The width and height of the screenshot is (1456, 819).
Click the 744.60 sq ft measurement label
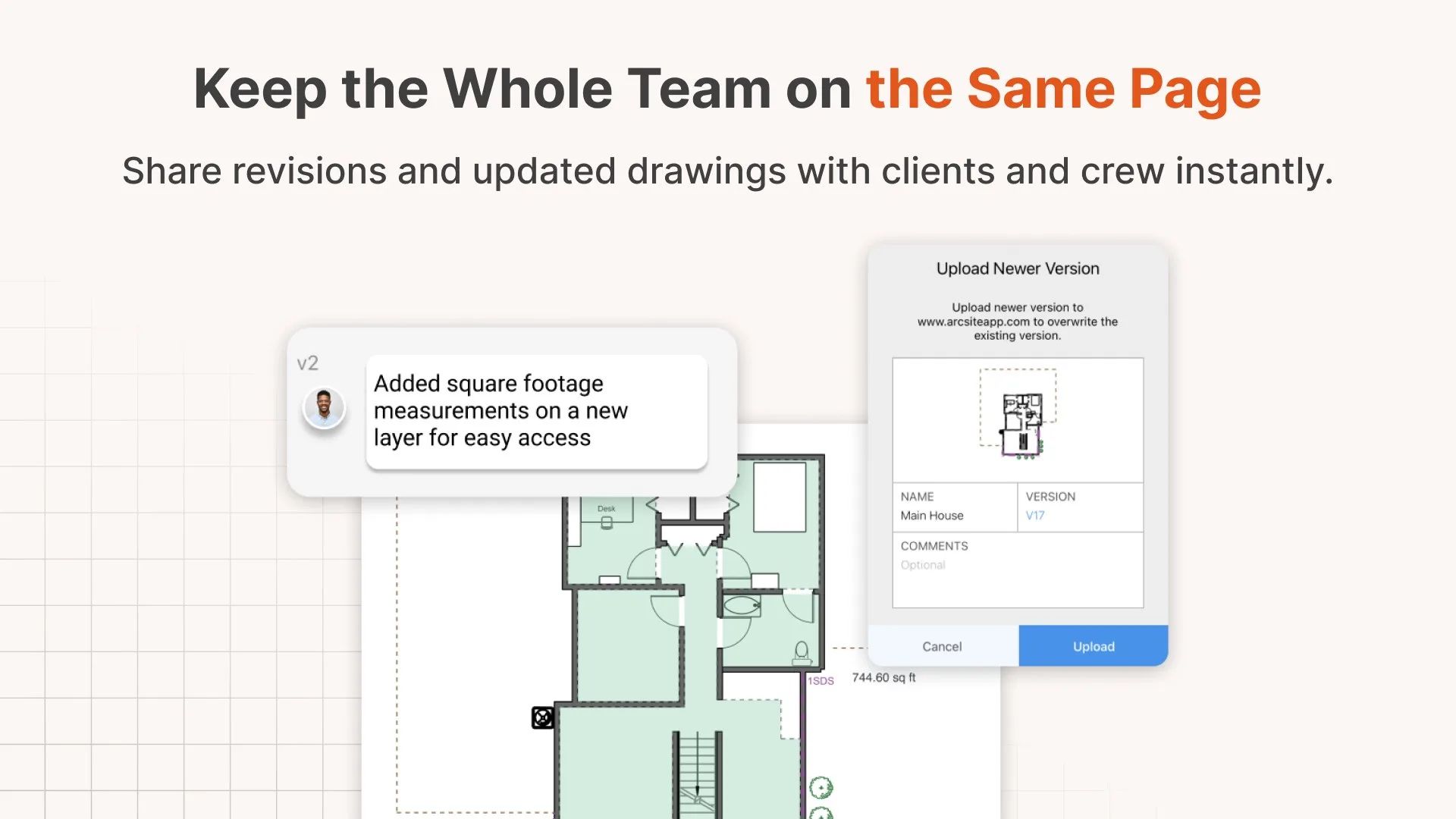883,677
